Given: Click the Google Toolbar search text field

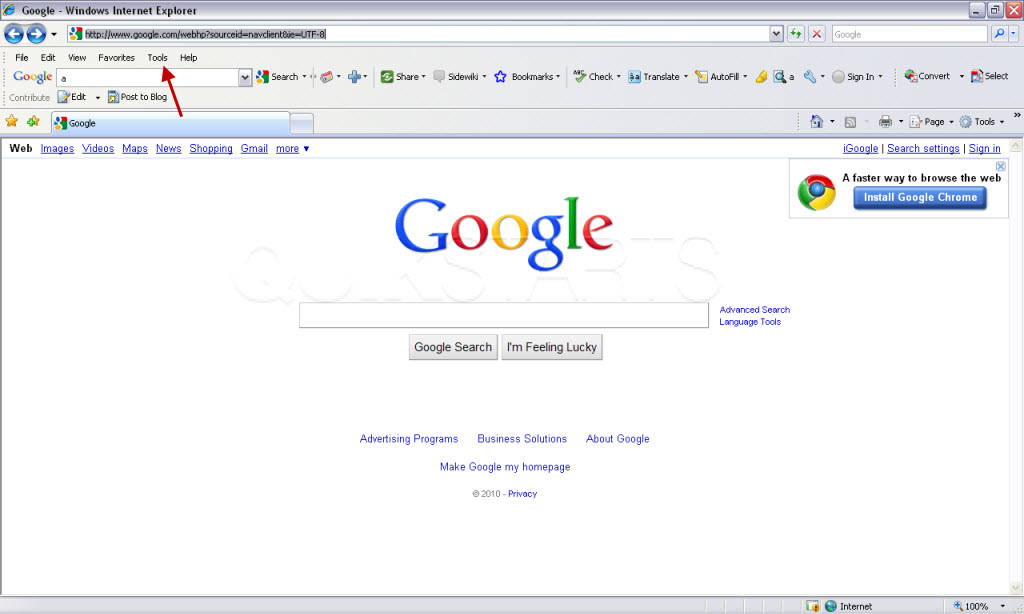Looking at the screenshot, I should point(148,77).
